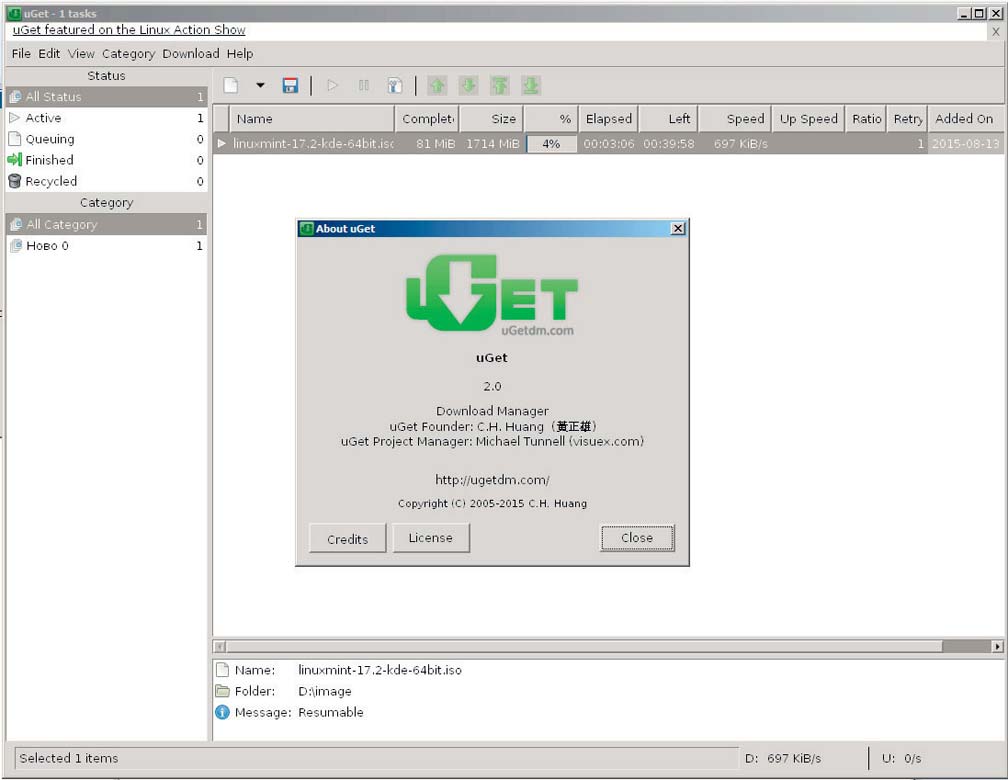Select All Category in sidebar
The width and height of the screenshot is (1008, 780).
(x=107, y=224)
